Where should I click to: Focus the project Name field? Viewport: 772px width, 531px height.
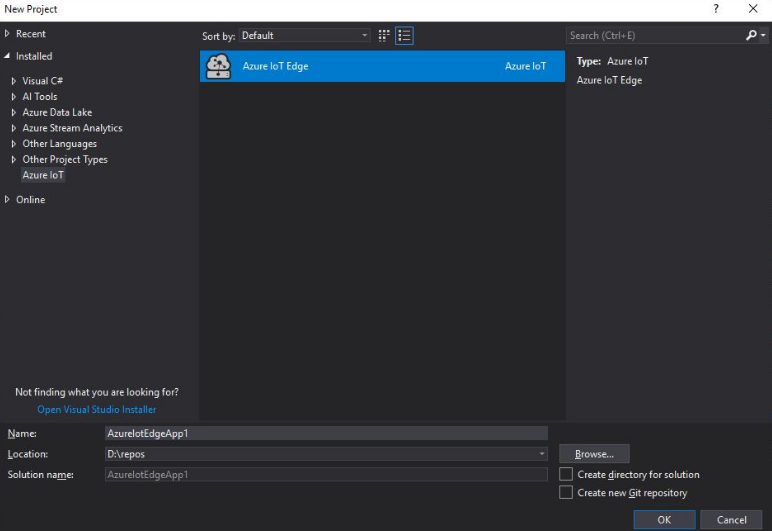click(326, 433)
